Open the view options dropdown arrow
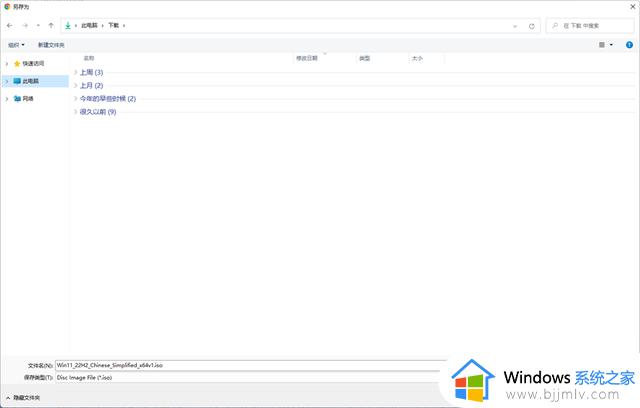Screen dimensions: 640x408 pyautogui.click(x=611, y=45)
